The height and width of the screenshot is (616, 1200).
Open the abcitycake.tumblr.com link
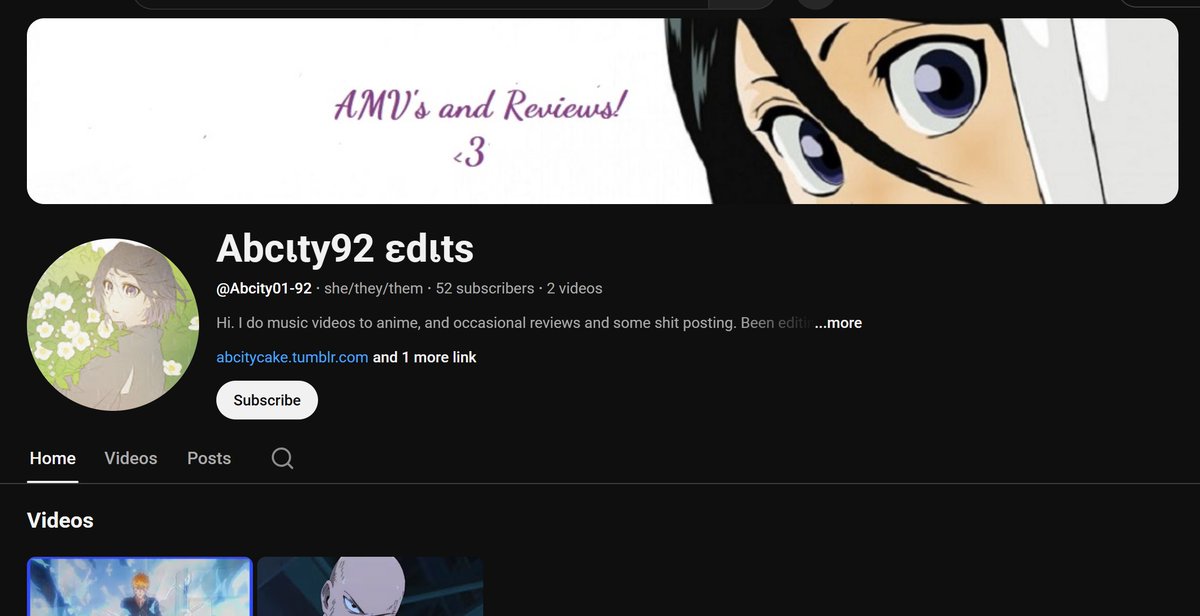(x=292, y=357)
